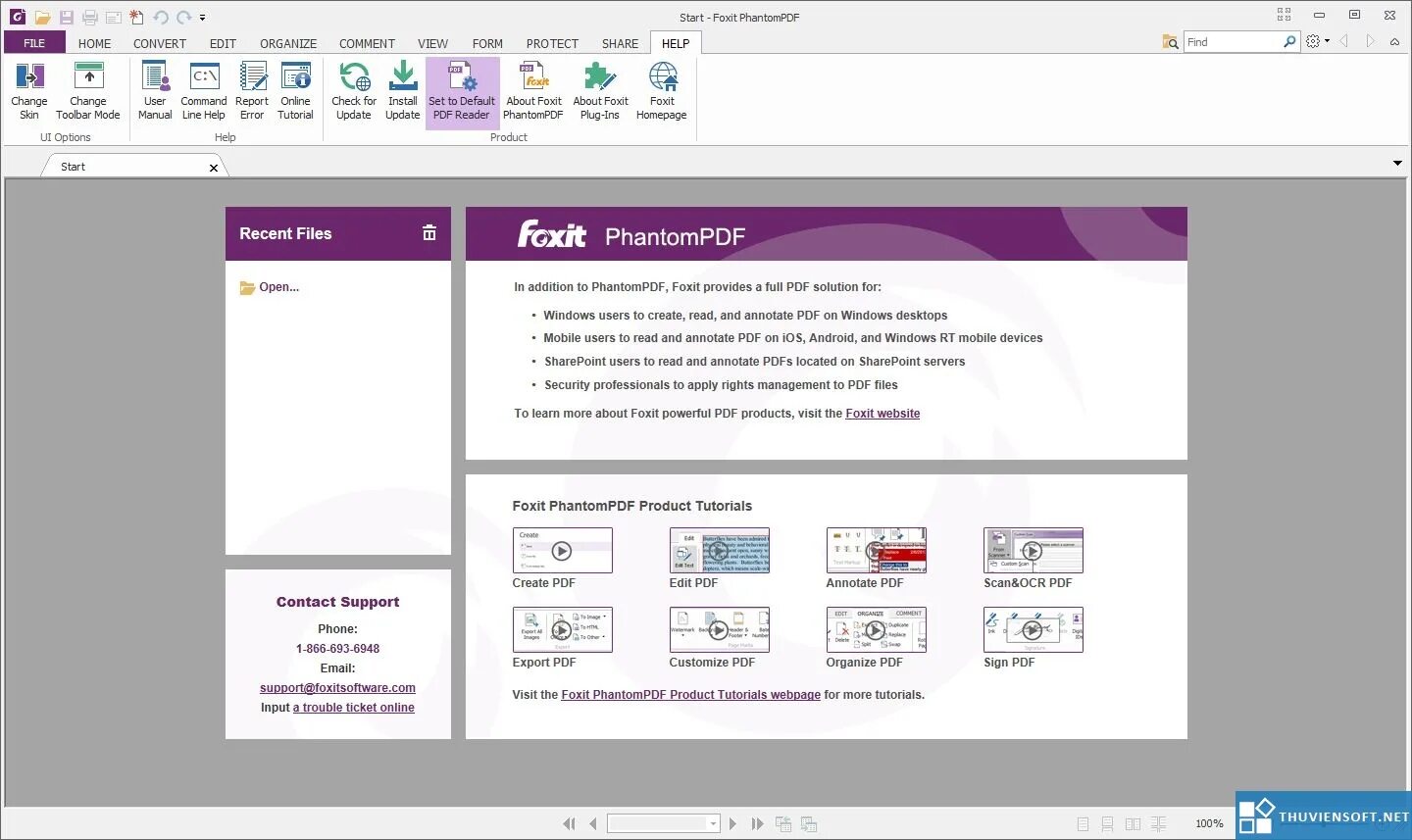This screenshot has height=840, width=1412.
Task: Switch to the SHARE ribbon tab
Action: coord(620,43)
